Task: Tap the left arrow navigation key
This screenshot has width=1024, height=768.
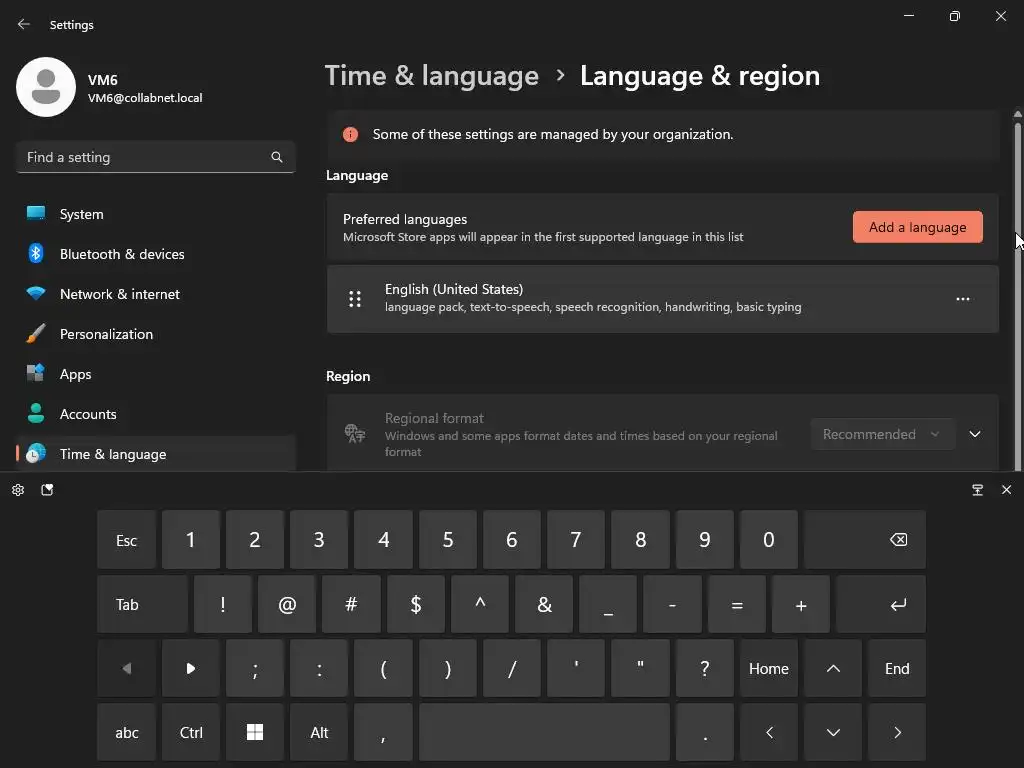Action: tap(769, 733)
